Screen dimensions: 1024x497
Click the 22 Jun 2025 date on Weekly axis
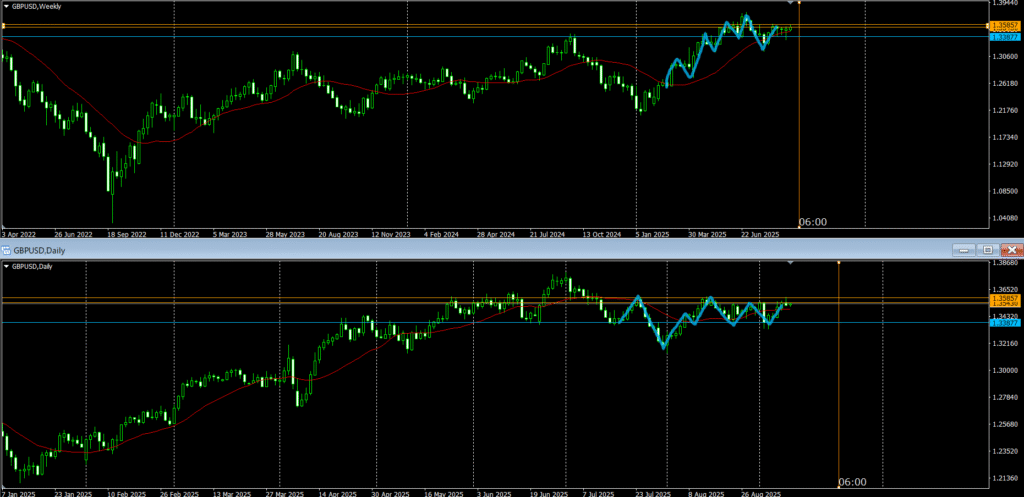pyautogui.click(x=760, y=234)
